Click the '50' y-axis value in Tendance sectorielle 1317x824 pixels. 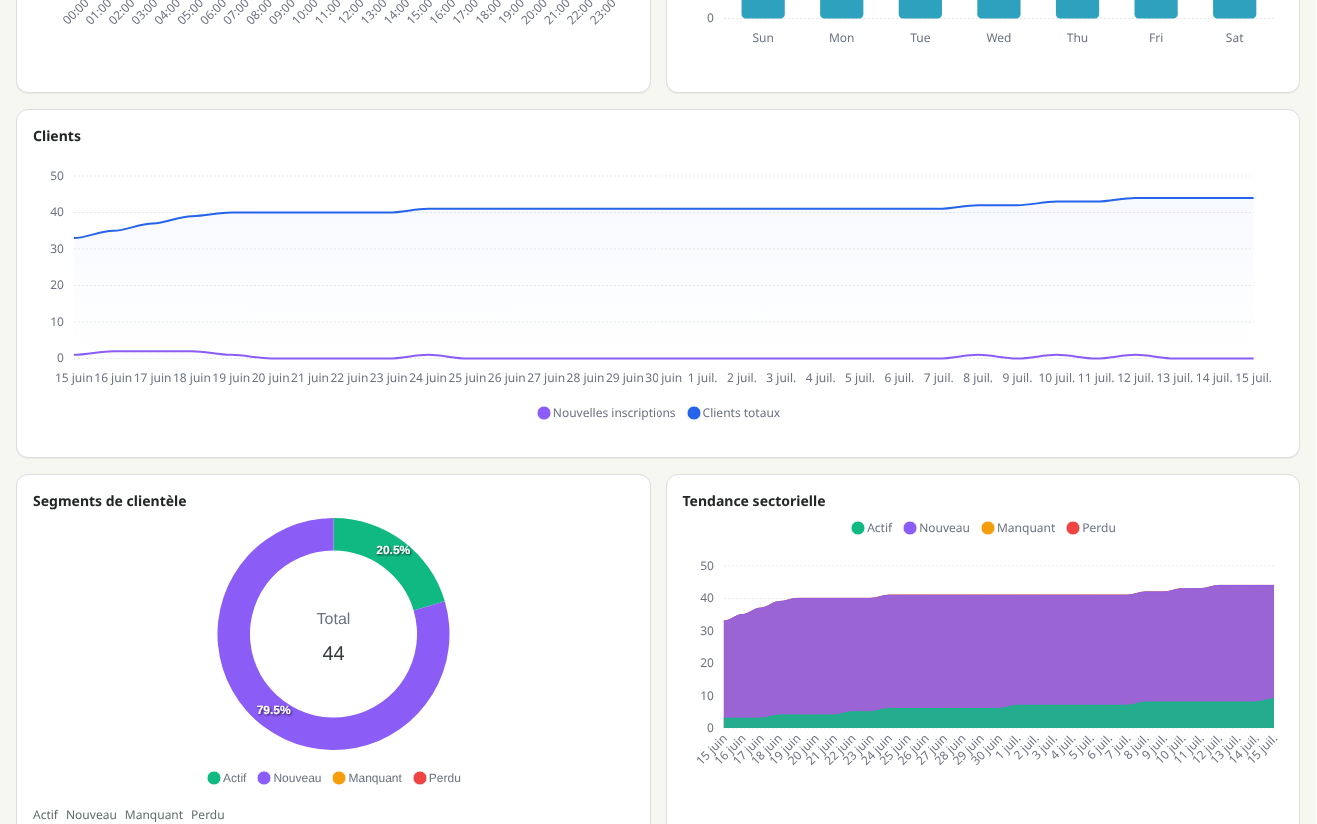(707, 566)
